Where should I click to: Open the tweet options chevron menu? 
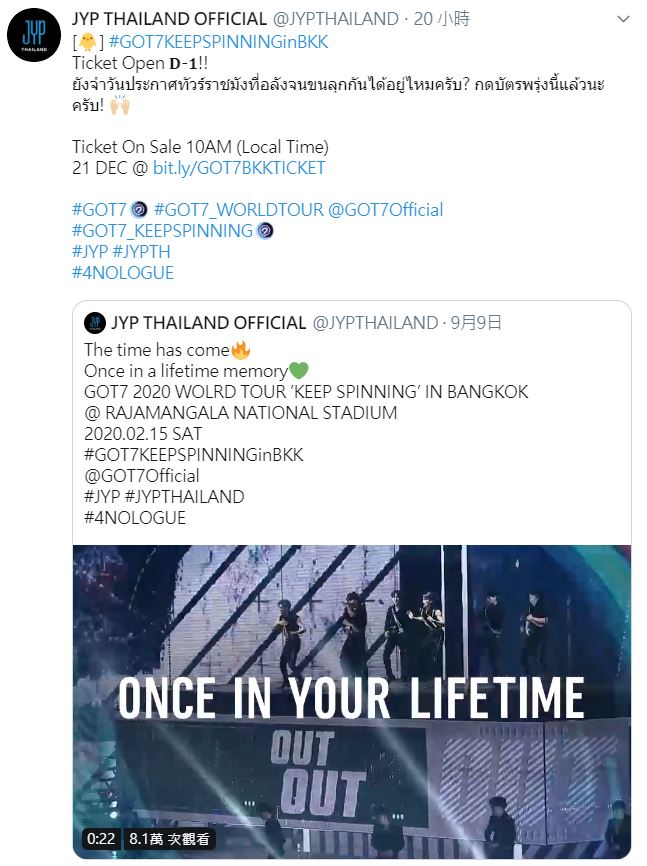click(625, 20)
